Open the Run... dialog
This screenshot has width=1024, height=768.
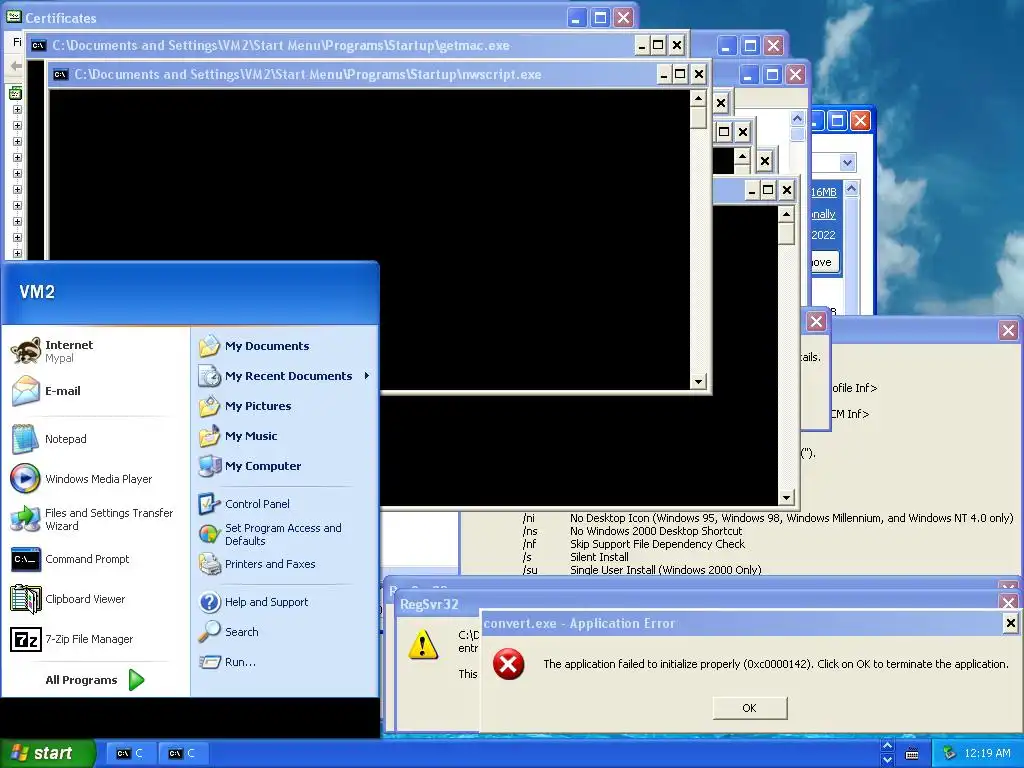click(x=285, y=662)
